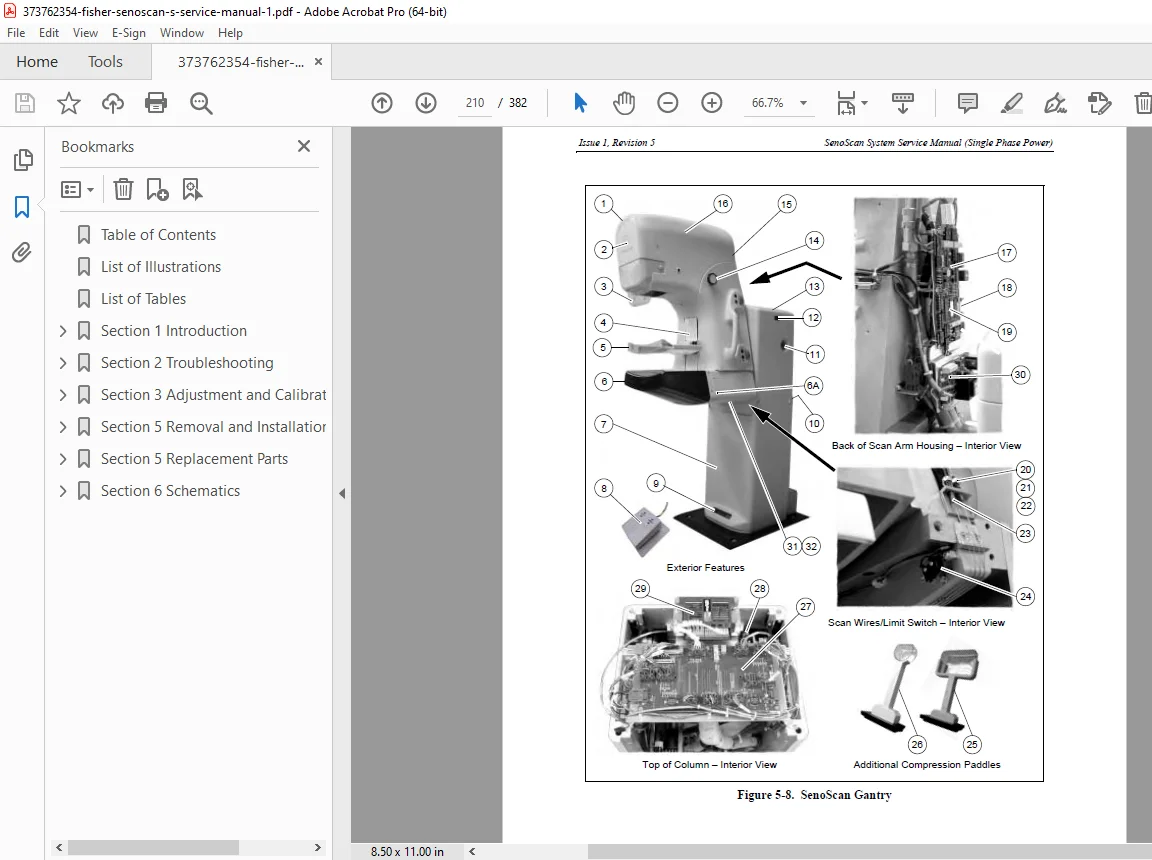
Task: Find current bookmark icon
Action: [192, 189]
